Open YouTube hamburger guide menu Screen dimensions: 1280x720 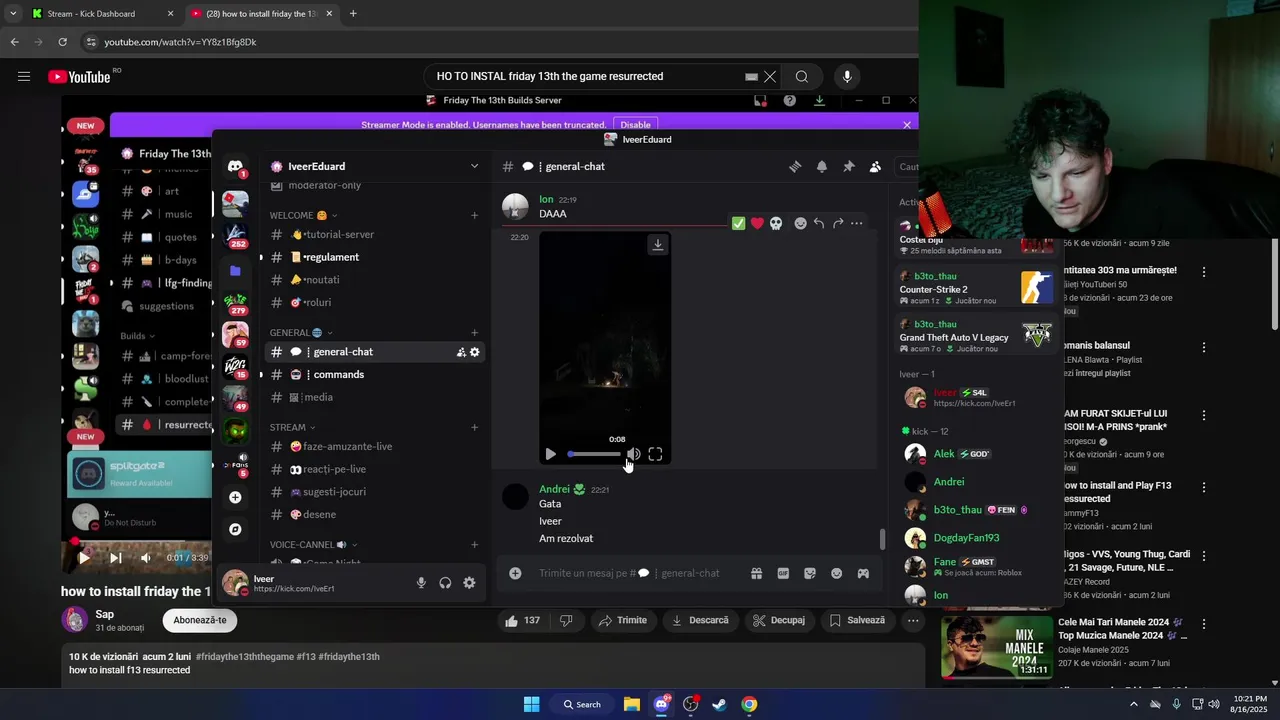point(24,77)
